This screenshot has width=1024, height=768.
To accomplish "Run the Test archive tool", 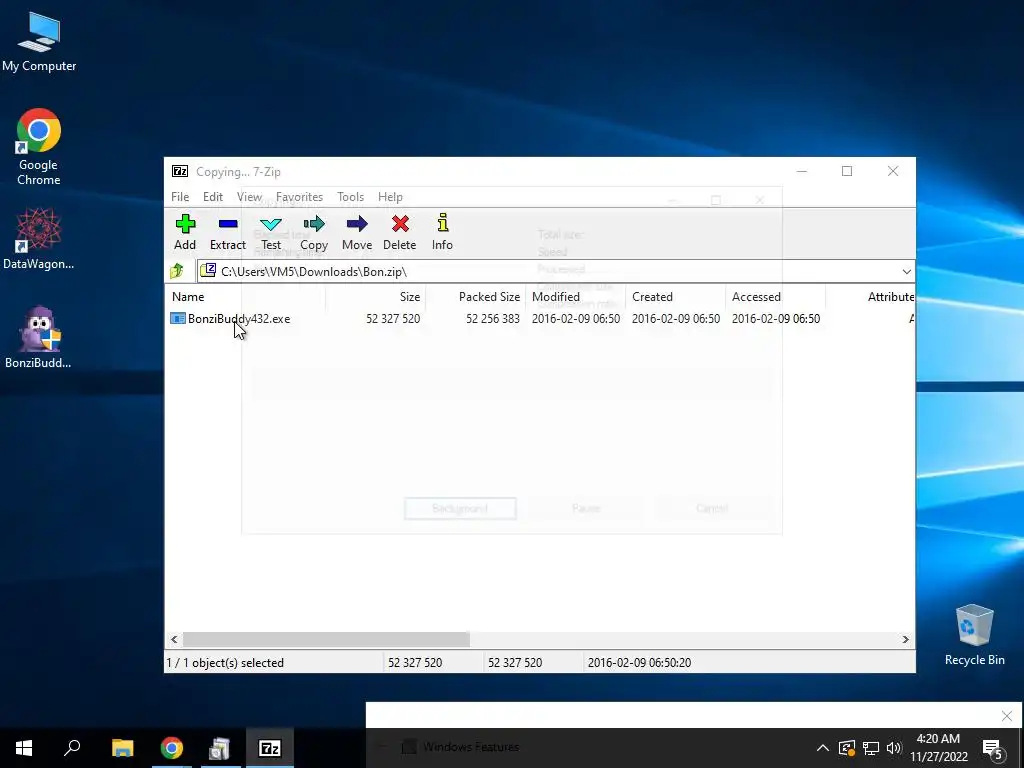I will click(270, 225).
